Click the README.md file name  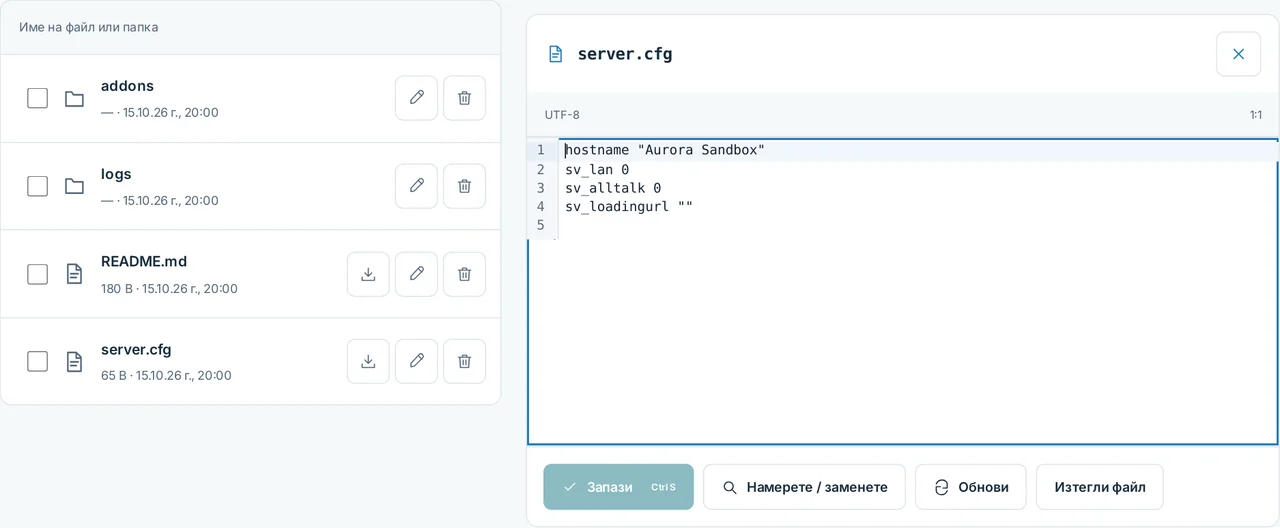click(144, 261)
